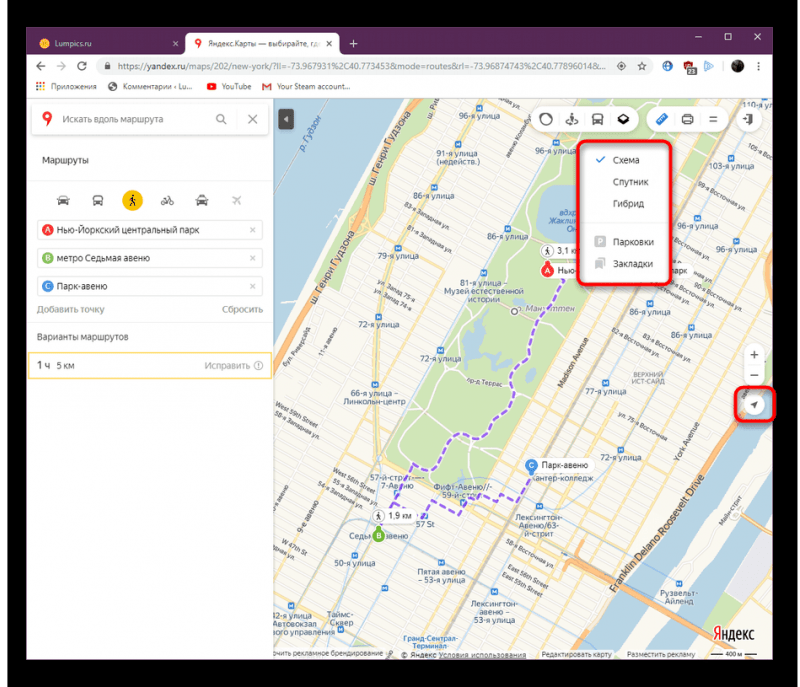Screen dimensions: 800x687
Task: Click marker C Парк-авеню on map
Action: [532, 465]
